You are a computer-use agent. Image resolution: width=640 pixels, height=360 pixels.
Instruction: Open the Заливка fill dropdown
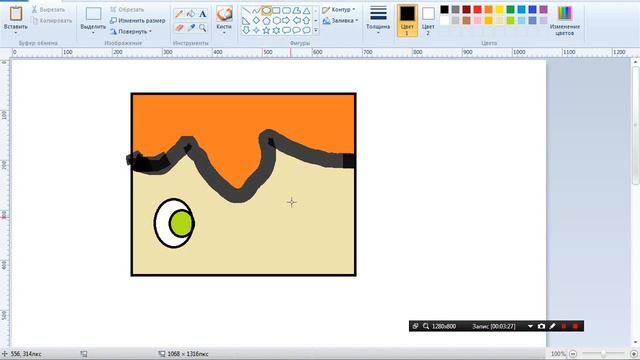[x=357, y=20]
